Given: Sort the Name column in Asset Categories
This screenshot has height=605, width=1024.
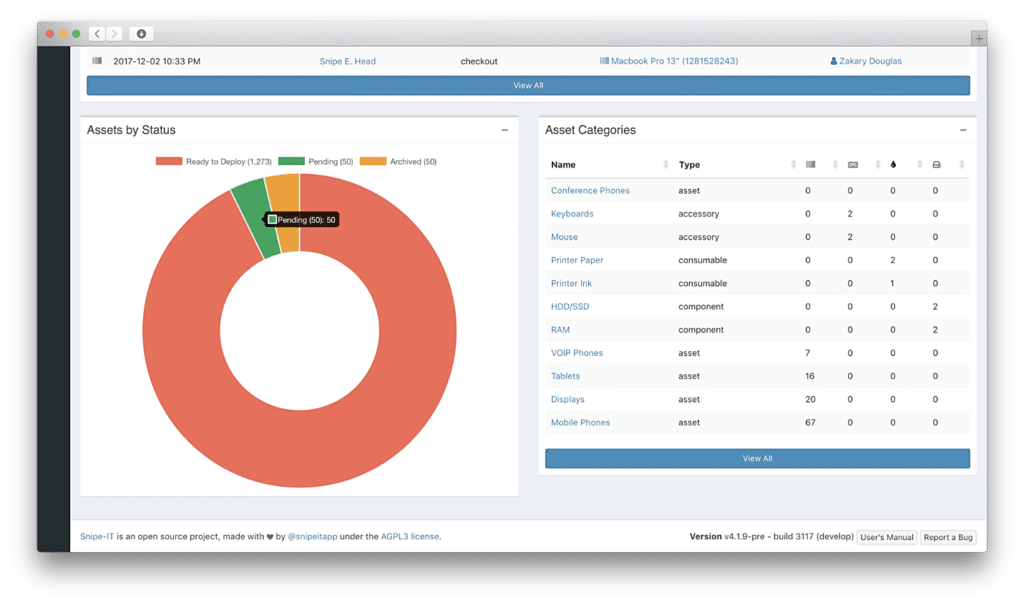Looking at the screenshot, I should pyautogui.click(x=563, y=164).
